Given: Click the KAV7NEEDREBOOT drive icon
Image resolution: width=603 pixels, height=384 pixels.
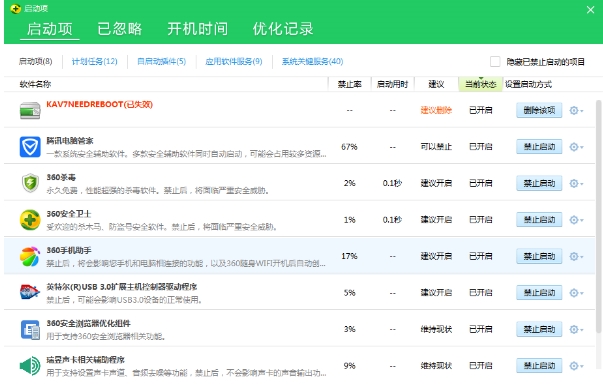Looking at the screenshot, I should coord(30,110).
